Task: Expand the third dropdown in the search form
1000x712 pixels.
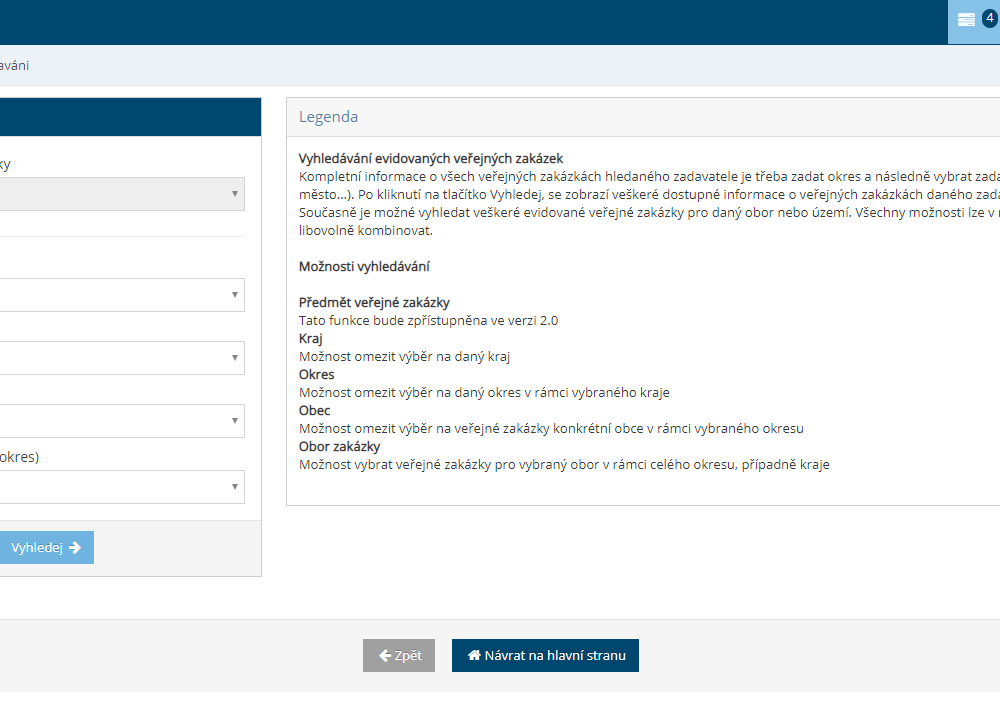Action: pyautogui.click(x=120, y=358)
